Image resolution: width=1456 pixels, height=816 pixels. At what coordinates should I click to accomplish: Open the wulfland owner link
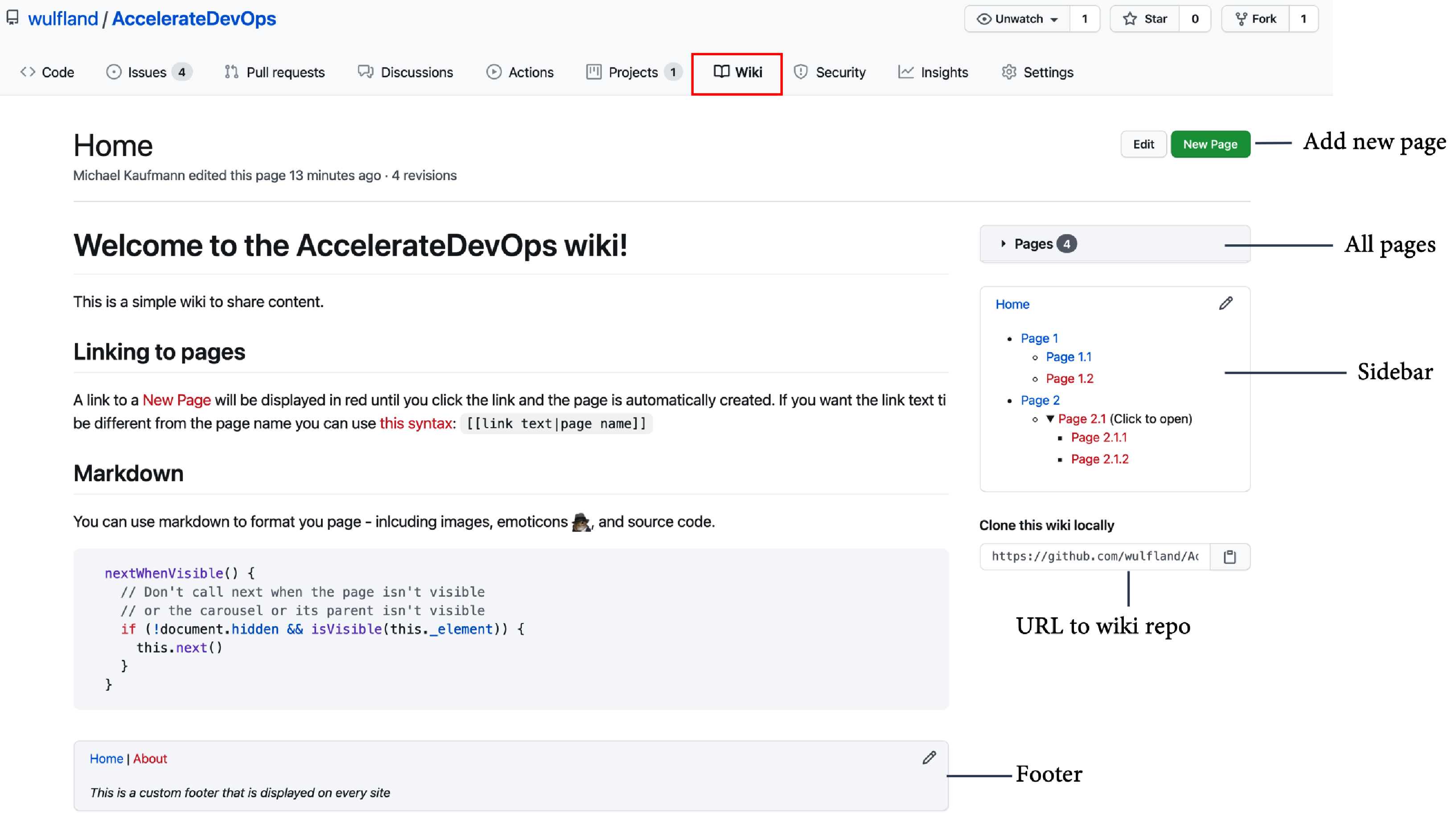[x=63, y=19]
